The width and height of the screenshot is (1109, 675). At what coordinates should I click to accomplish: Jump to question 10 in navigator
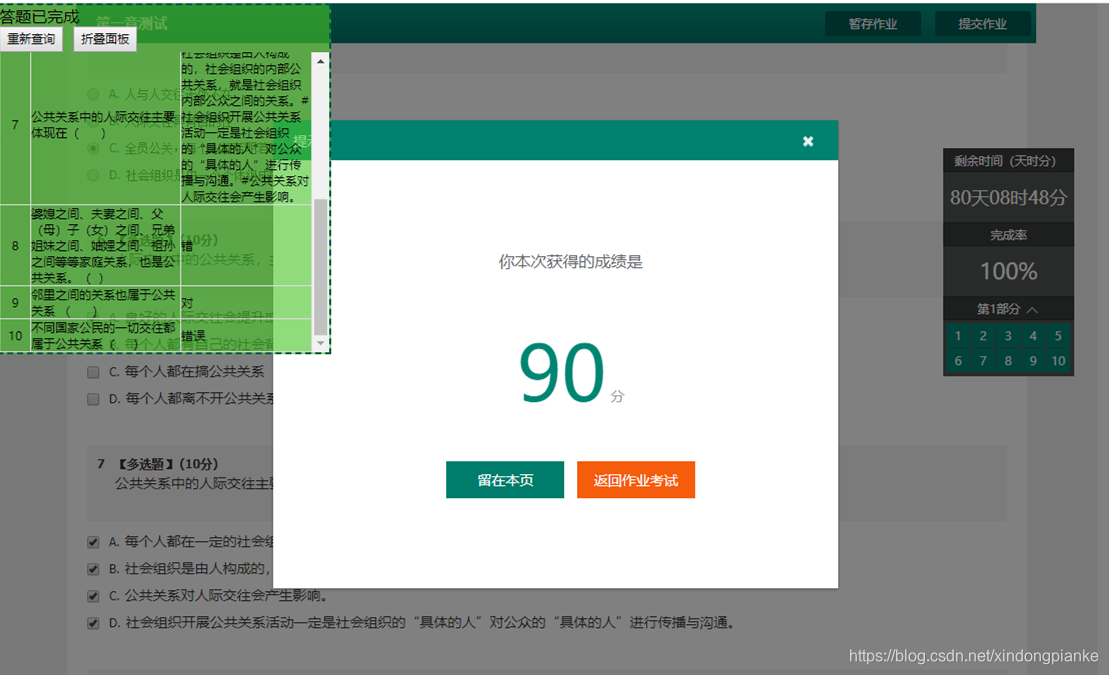[x=1058, y=361]
